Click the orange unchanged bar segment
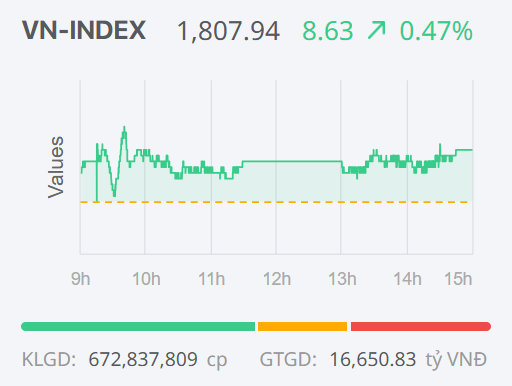The width and height of the screenshot is (512, 386). 302,326
